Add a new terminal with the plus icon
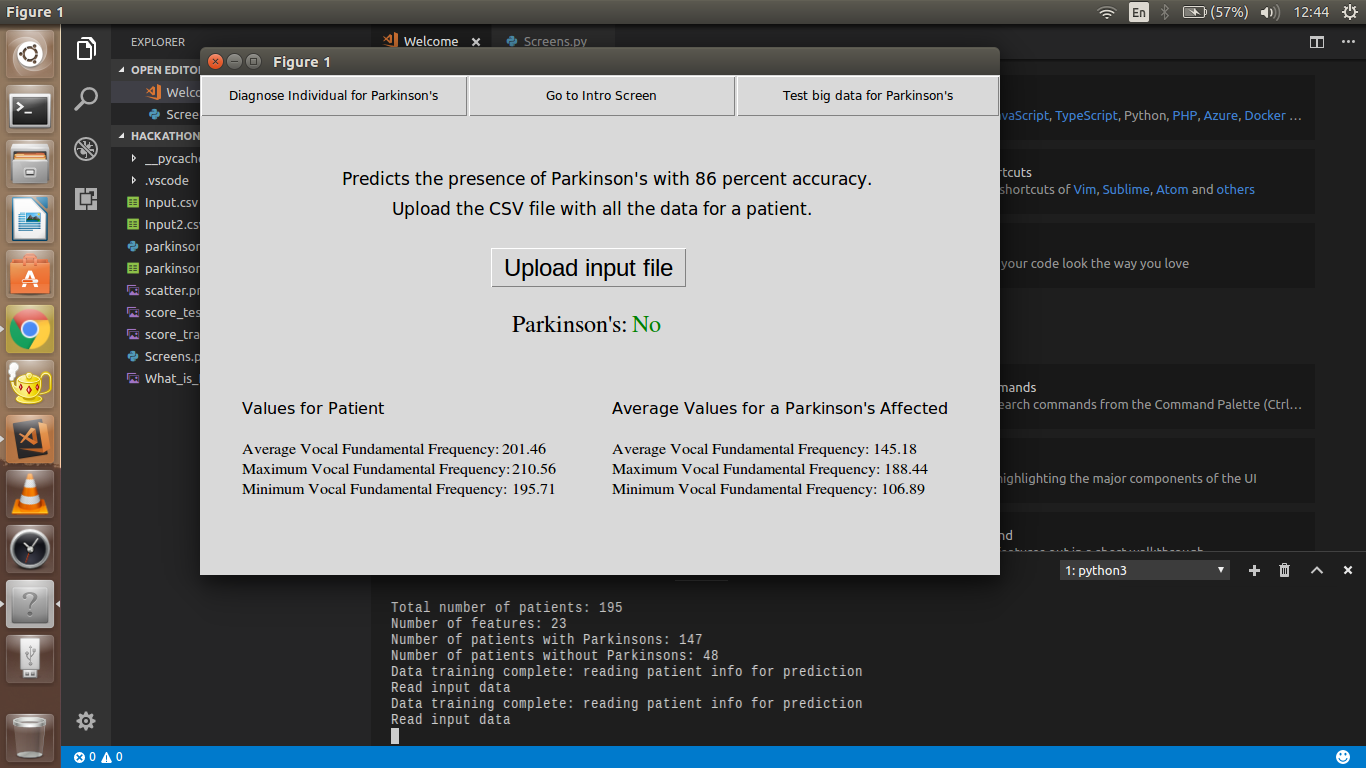This screenshot has height=768, width=1366. pyautogui.click(x=1254, y=570)
